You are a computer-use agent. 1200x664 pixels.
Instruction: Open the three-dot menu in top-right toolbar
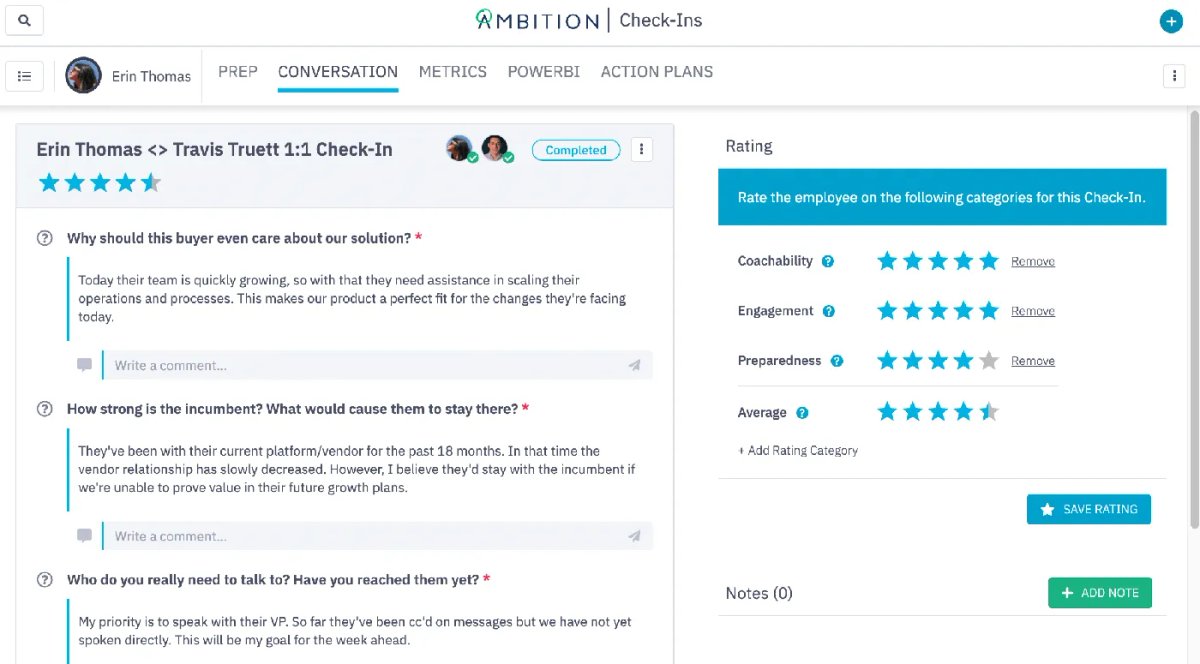pyautogui.click(x=1173, y=76)
